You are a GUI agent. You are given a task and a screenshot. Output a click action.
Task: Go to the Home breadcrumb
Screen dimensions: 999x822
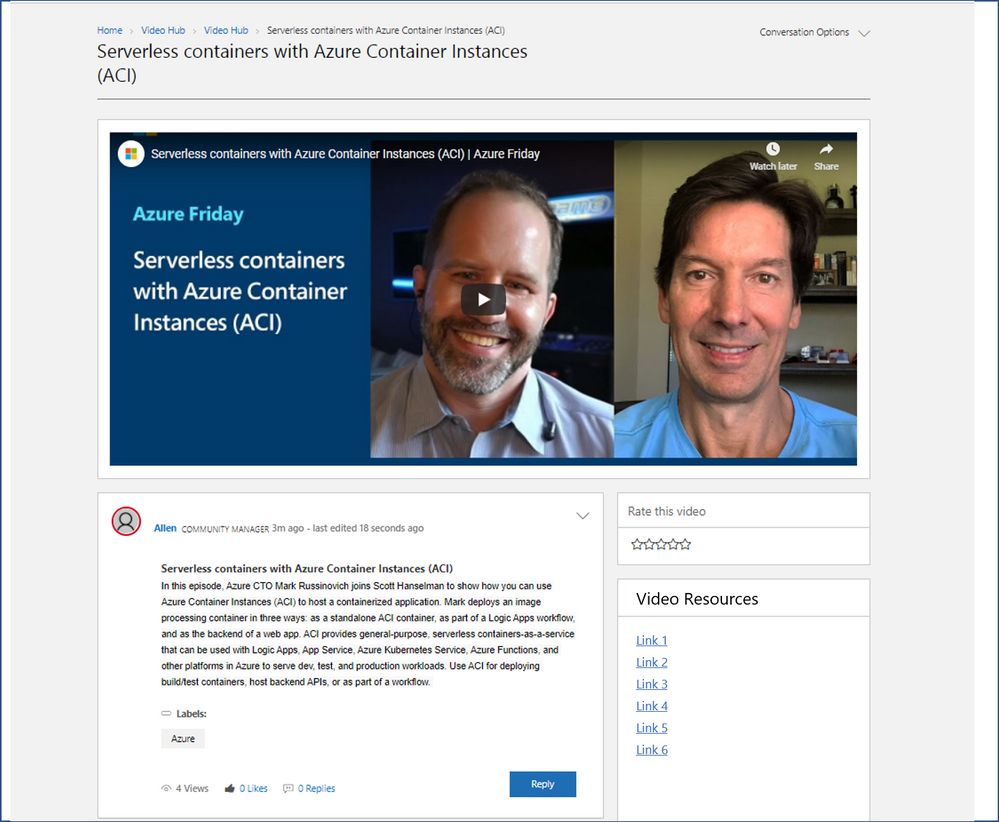[110, 31]
